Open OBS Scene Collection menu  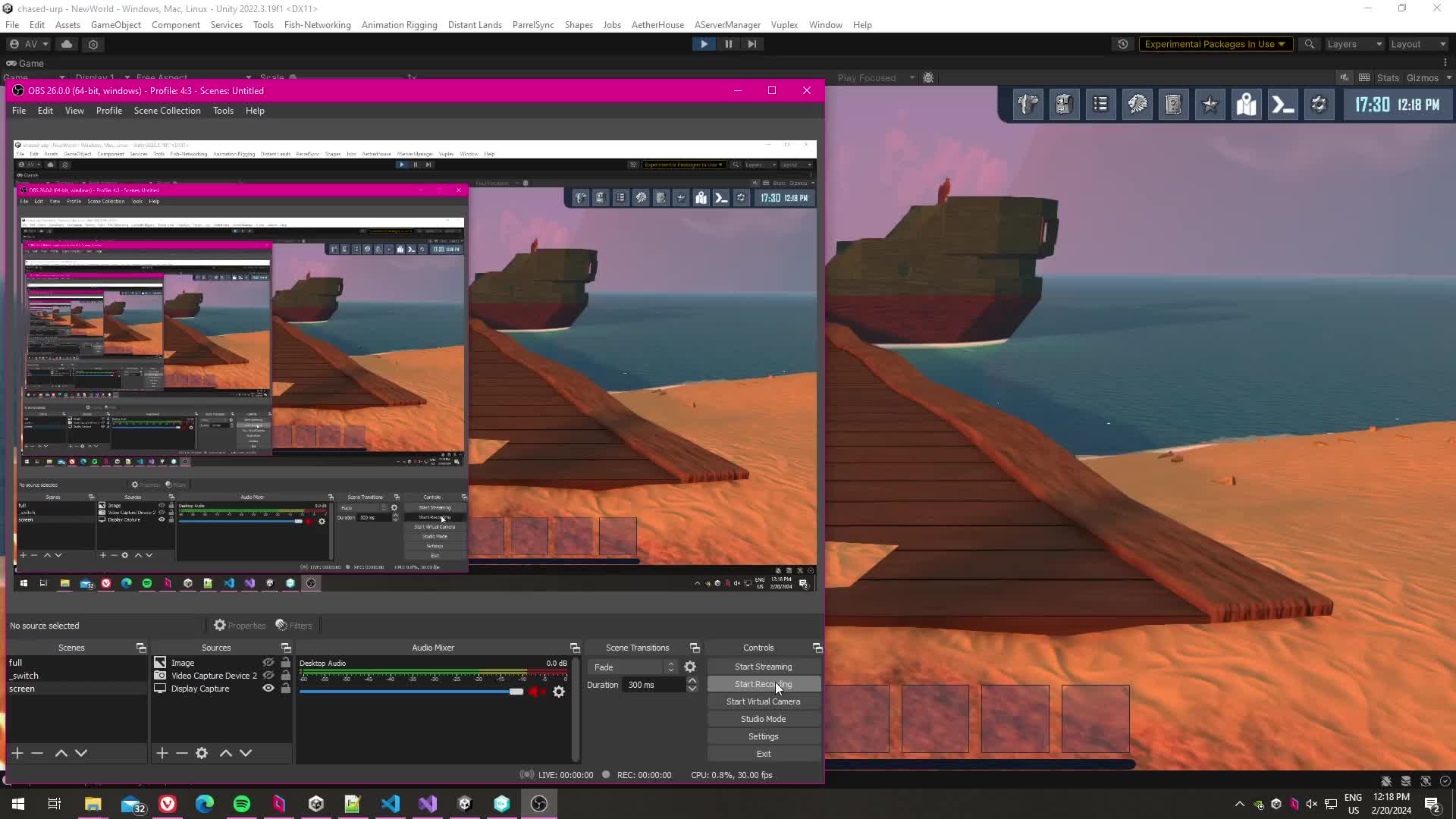[167, 111]
